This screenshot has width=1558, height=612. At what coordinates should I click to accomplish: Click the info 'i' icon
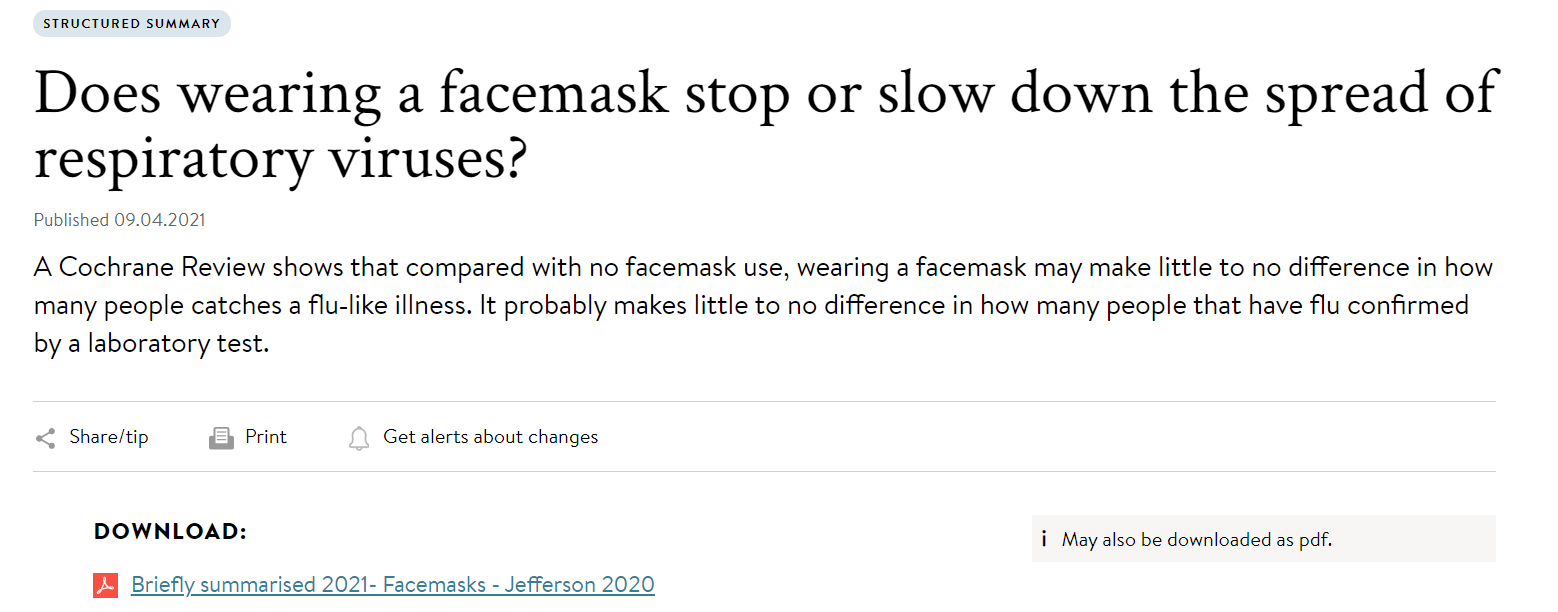(1044, 540)
